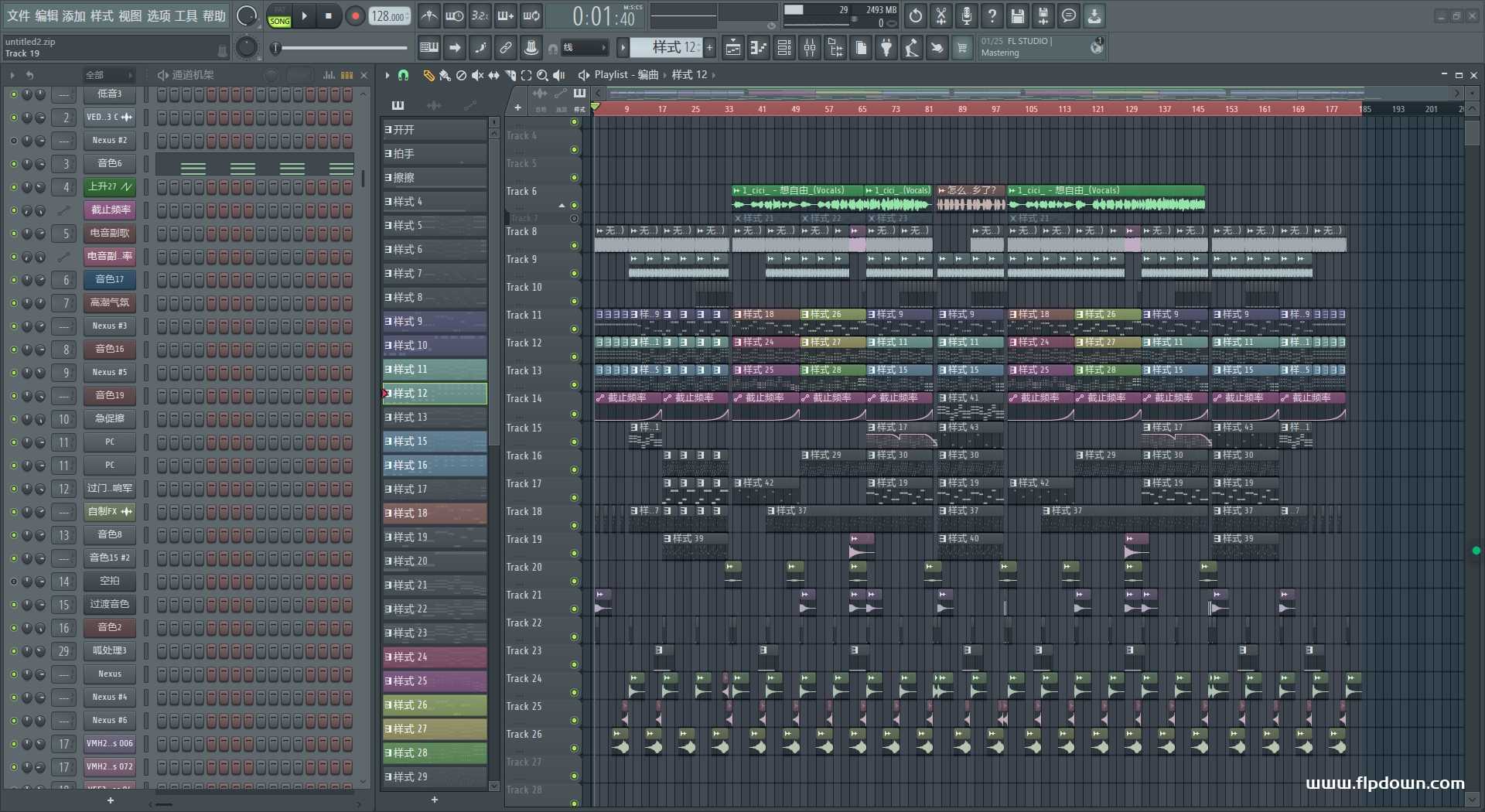Open the help question mark icon
The height and width of the screenshot is (812, 1485).
992,15
